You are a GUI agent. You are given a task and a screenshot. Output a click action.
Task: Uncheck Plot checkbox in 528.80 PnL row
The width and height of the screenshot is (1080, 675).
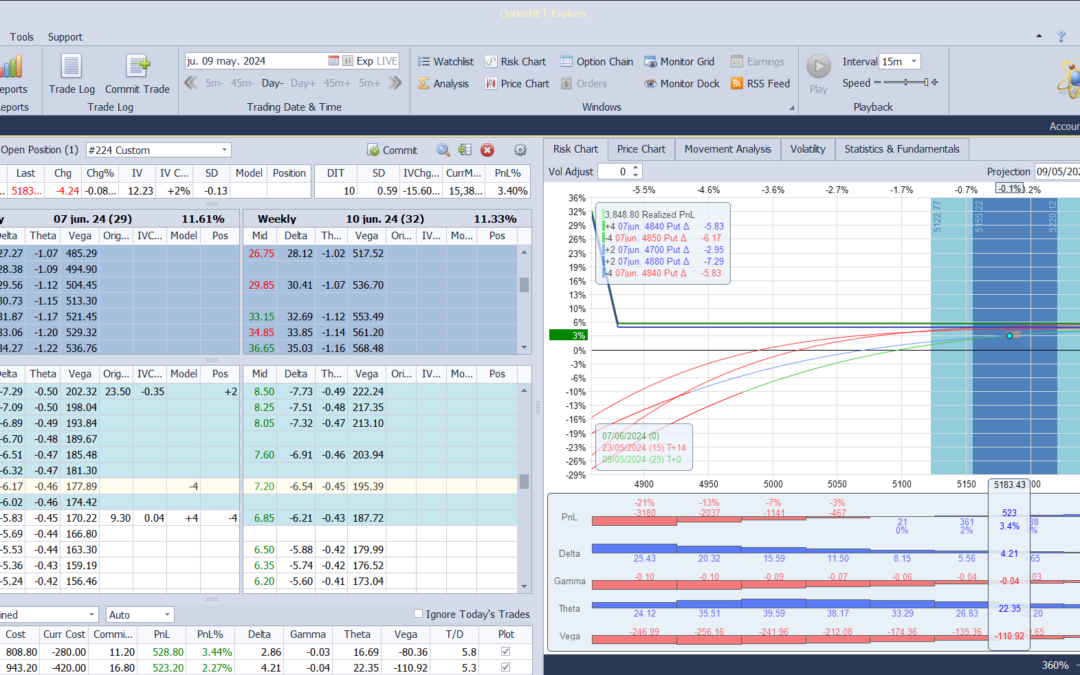pyautogui.click(x=506, y=651)
